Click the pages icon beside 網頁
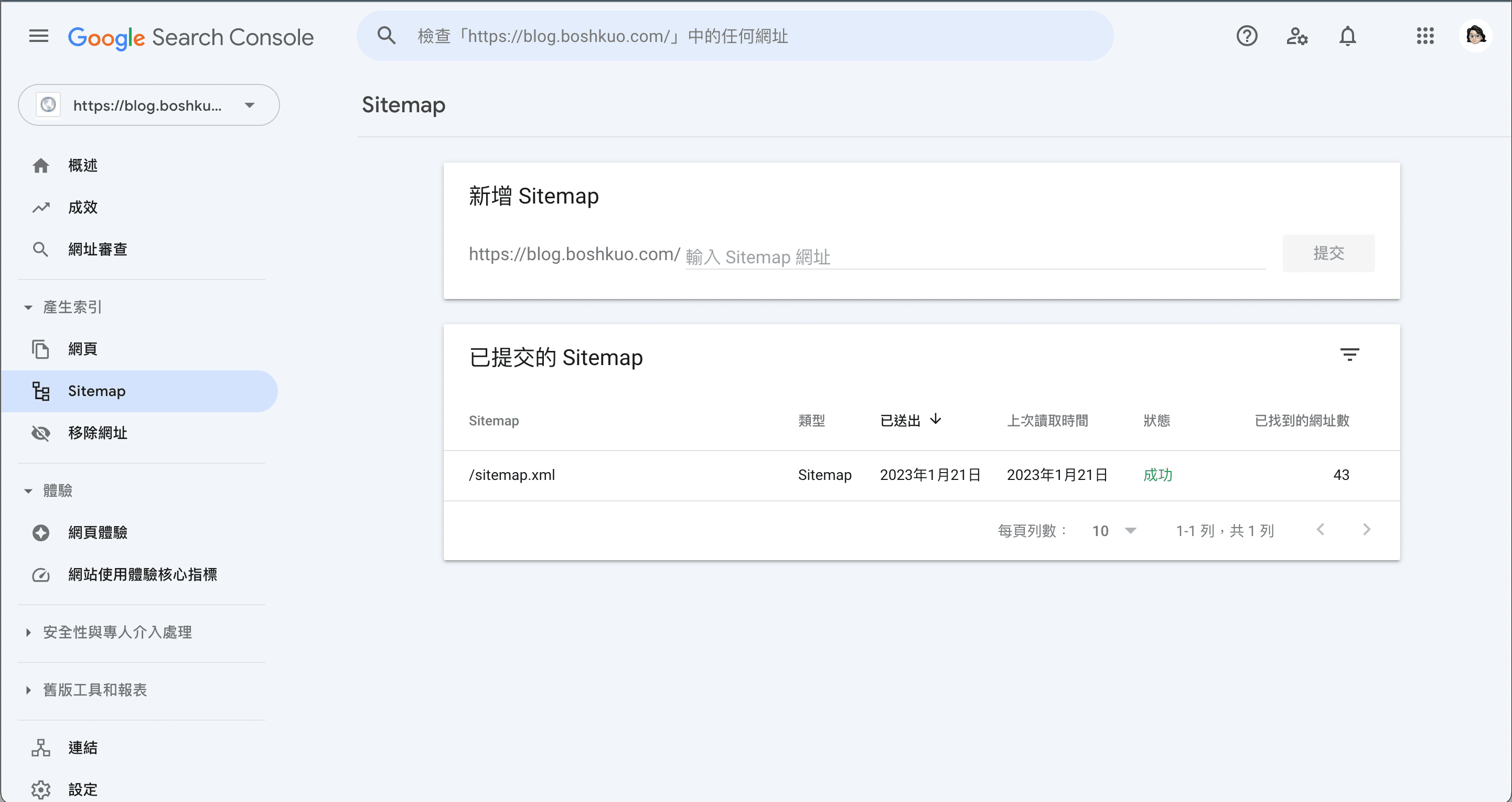This screenshot has width=1512, height=802. [x=40, y=349]
